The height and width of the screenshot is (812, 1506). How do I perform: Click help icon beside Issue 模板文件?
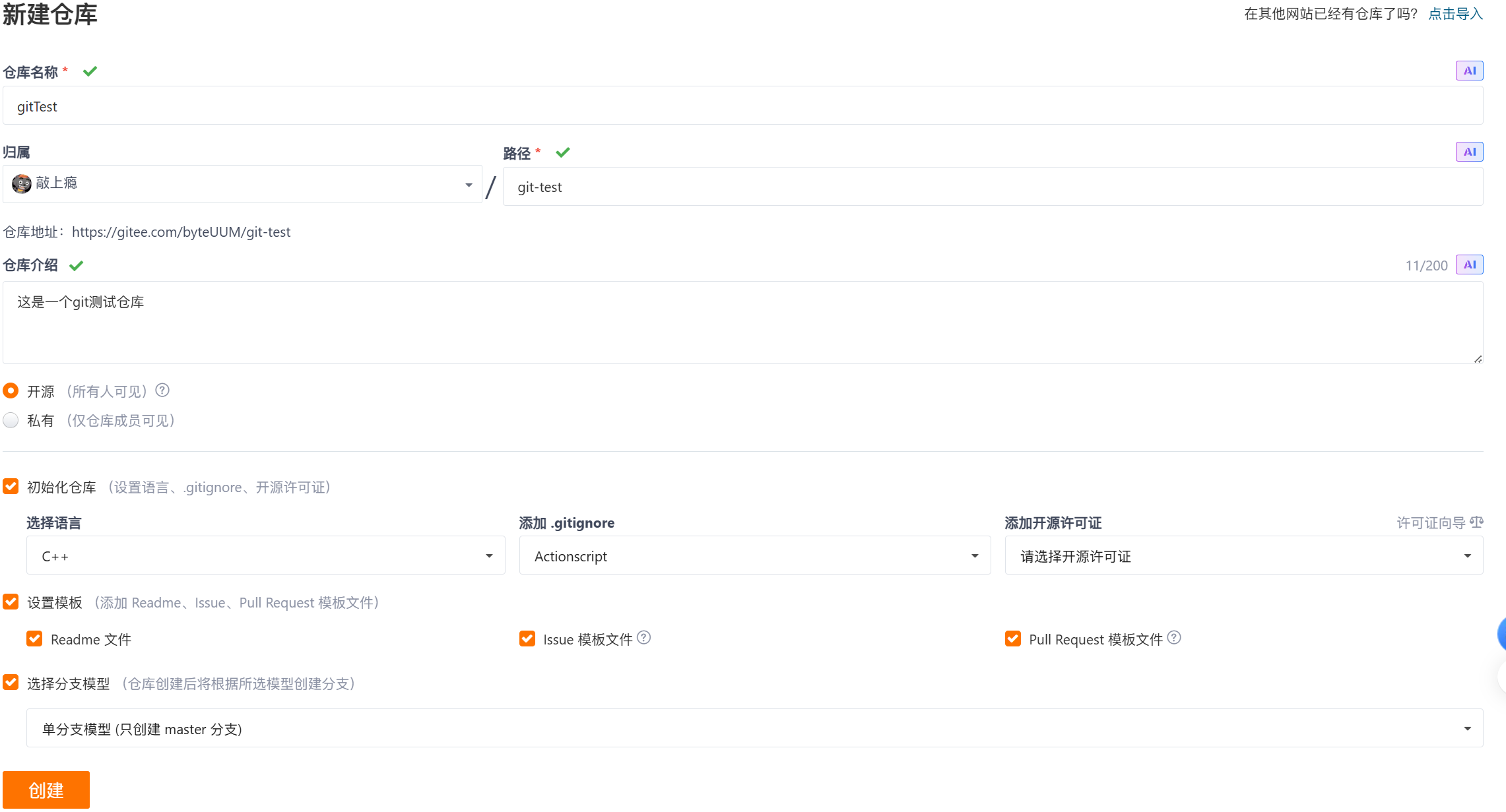pos(644,638)
